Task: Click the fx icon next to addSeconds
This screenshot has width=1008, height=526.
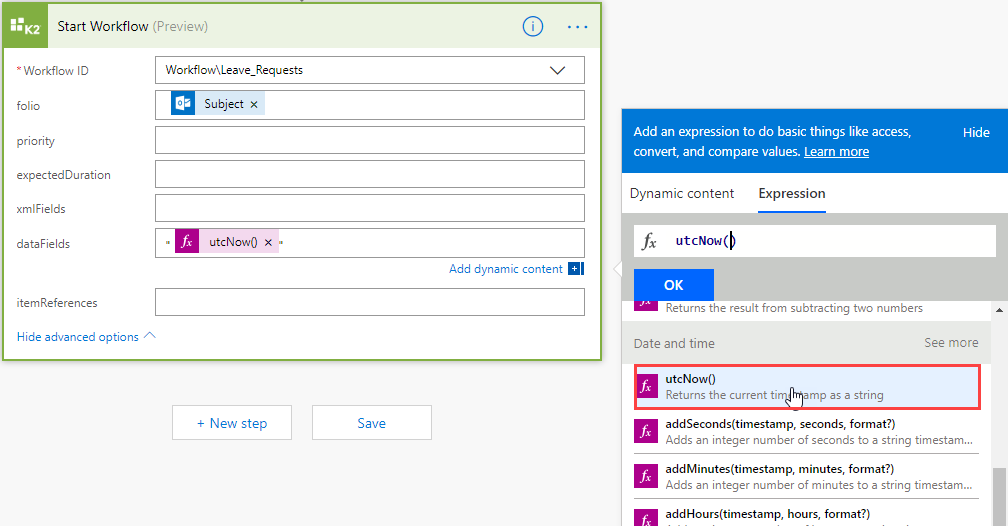Action: click(x=647, y=432)
